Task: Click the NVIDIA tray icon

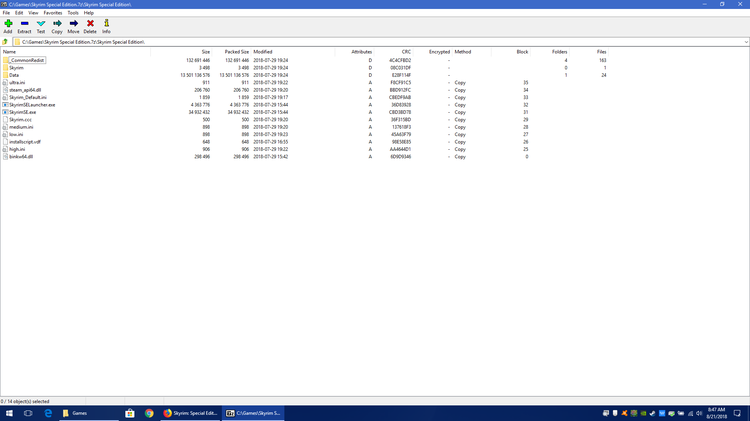Action: point(643,413)
